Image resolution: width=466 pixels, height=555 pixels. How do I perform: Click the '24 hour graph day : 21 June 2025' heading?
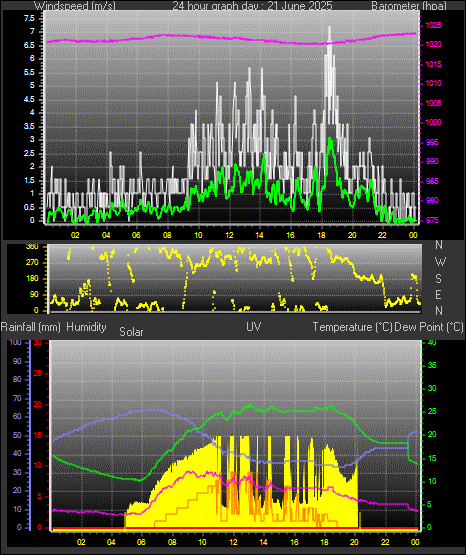252,6
